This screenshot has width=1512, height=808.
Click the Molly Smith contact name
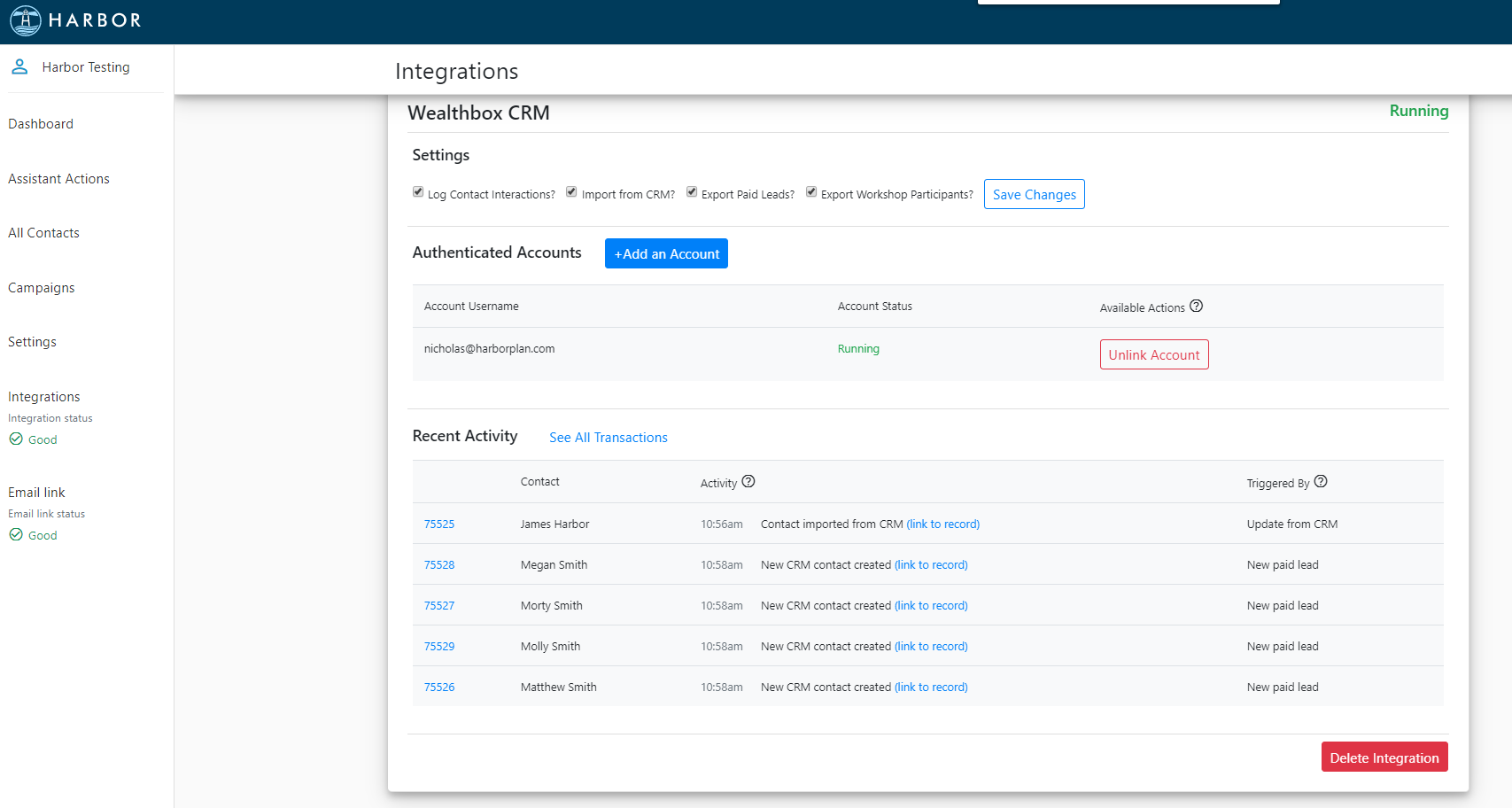pyautogui.click(x=550, y=647)
